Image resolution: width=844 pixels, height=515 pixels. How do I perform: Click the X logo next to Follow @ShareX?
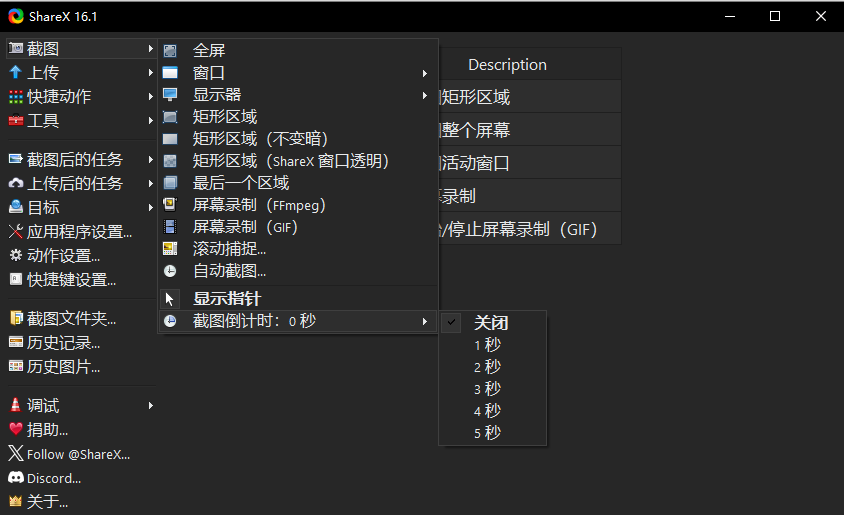pyautogui.click(x=16, y=453)
